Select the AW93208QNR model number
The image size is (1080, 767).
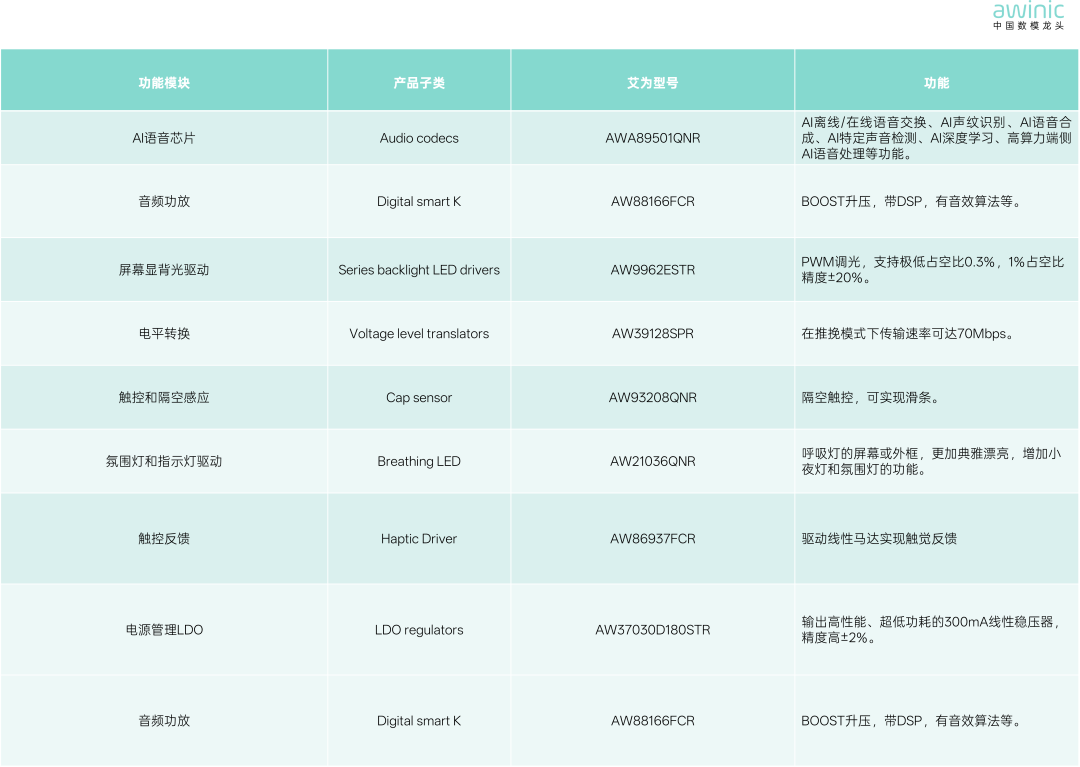coord(652,397)
